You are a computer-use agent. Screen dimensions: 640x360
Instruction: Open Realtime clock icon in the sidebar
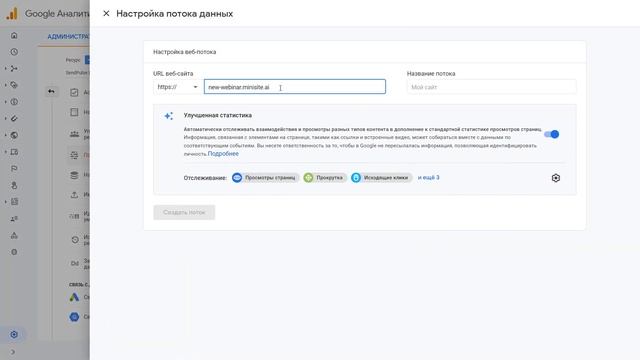tap(14, 52)
